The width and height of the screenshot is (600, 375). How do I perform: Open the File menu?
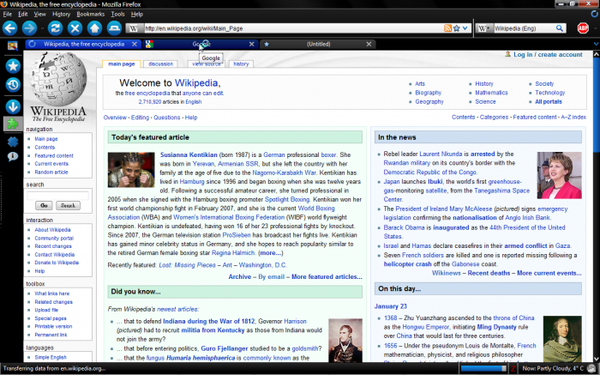tap(8, 14)
